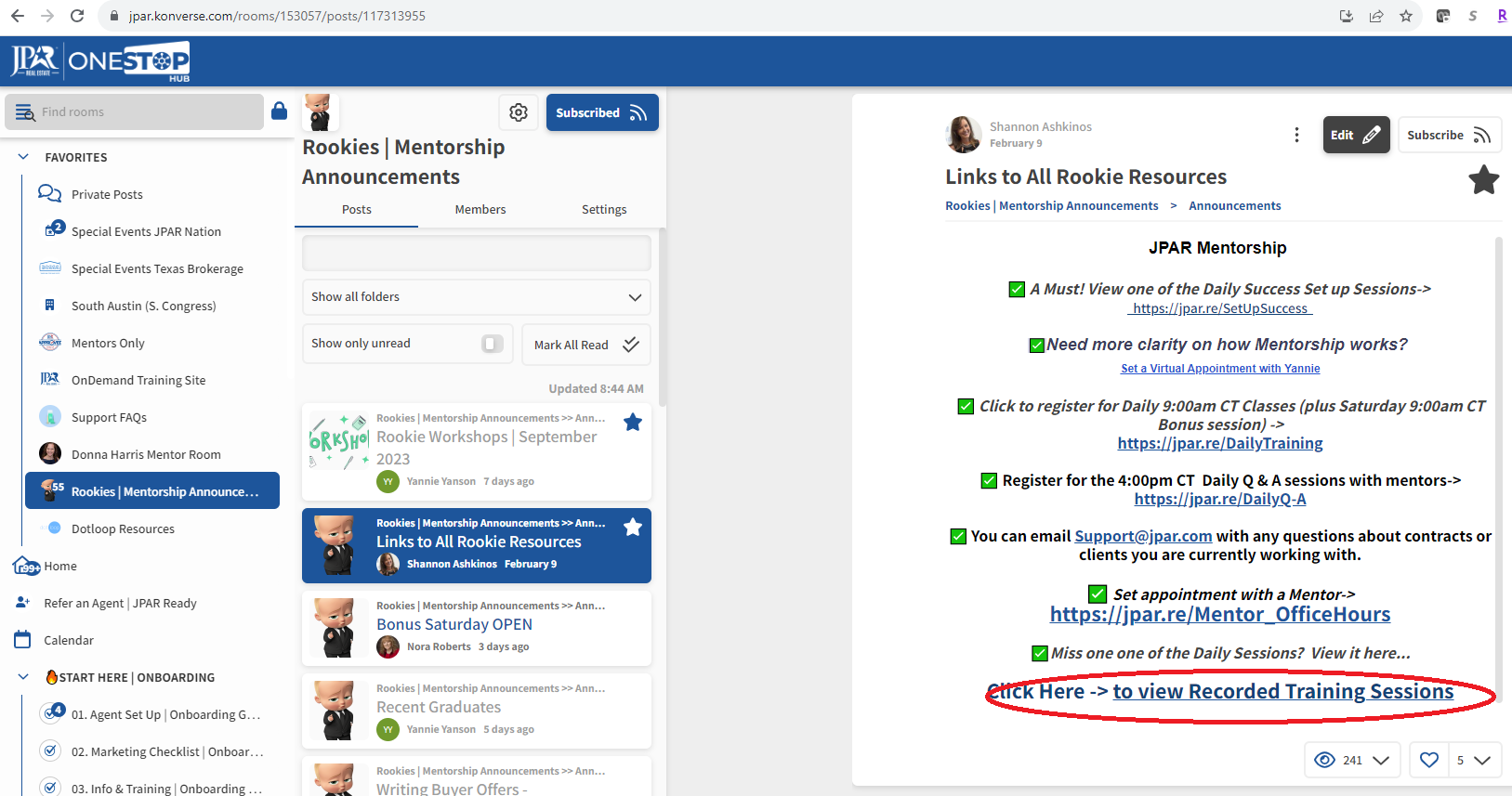Image resolution: width=1512 pixels, height=796 pixels.
Task: Collapse the FAVORITES section chevron
Action: click(x=23, y=157)
